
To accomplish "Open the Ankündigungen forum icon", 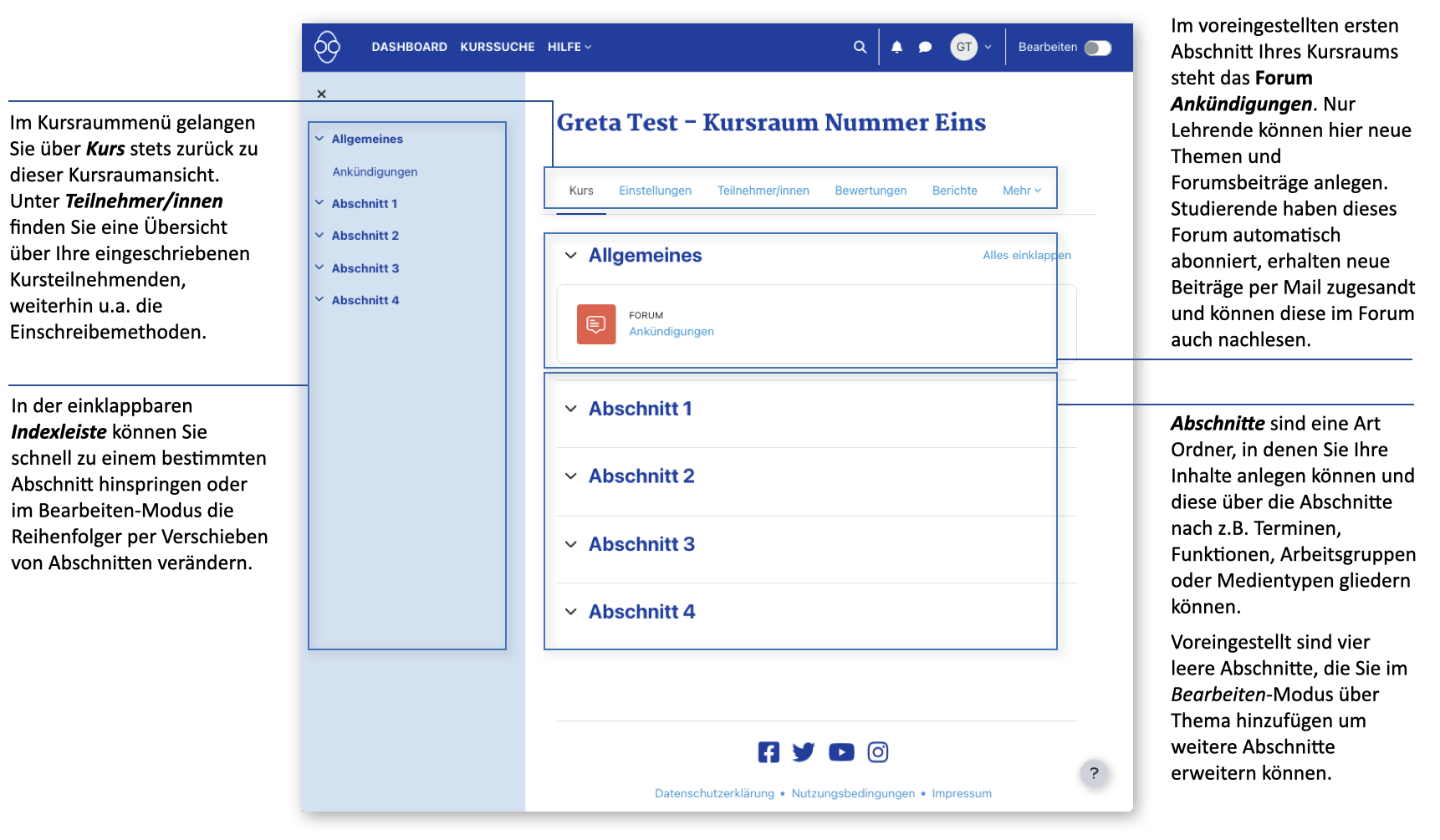I will point(595,324).
